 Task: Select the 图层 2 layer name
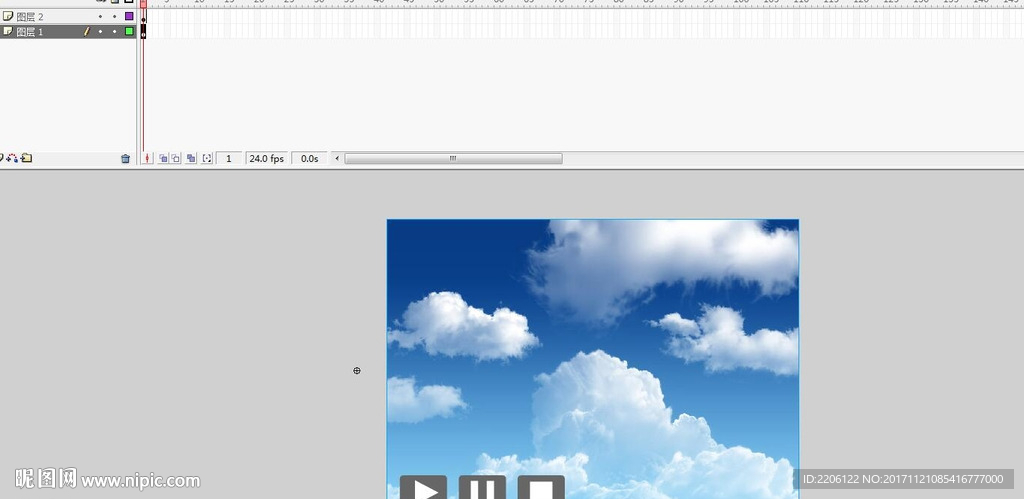tap(29, 16)
